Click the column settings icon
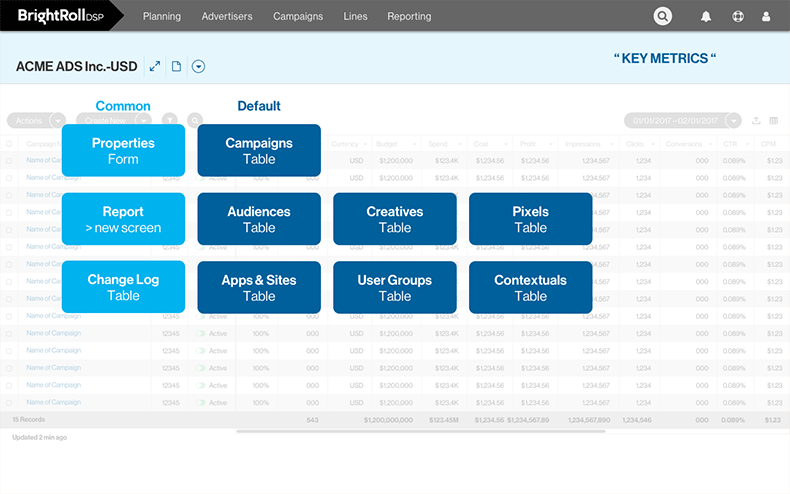The height and width of the screenshot is (494, 790). [x=774, y=120]
